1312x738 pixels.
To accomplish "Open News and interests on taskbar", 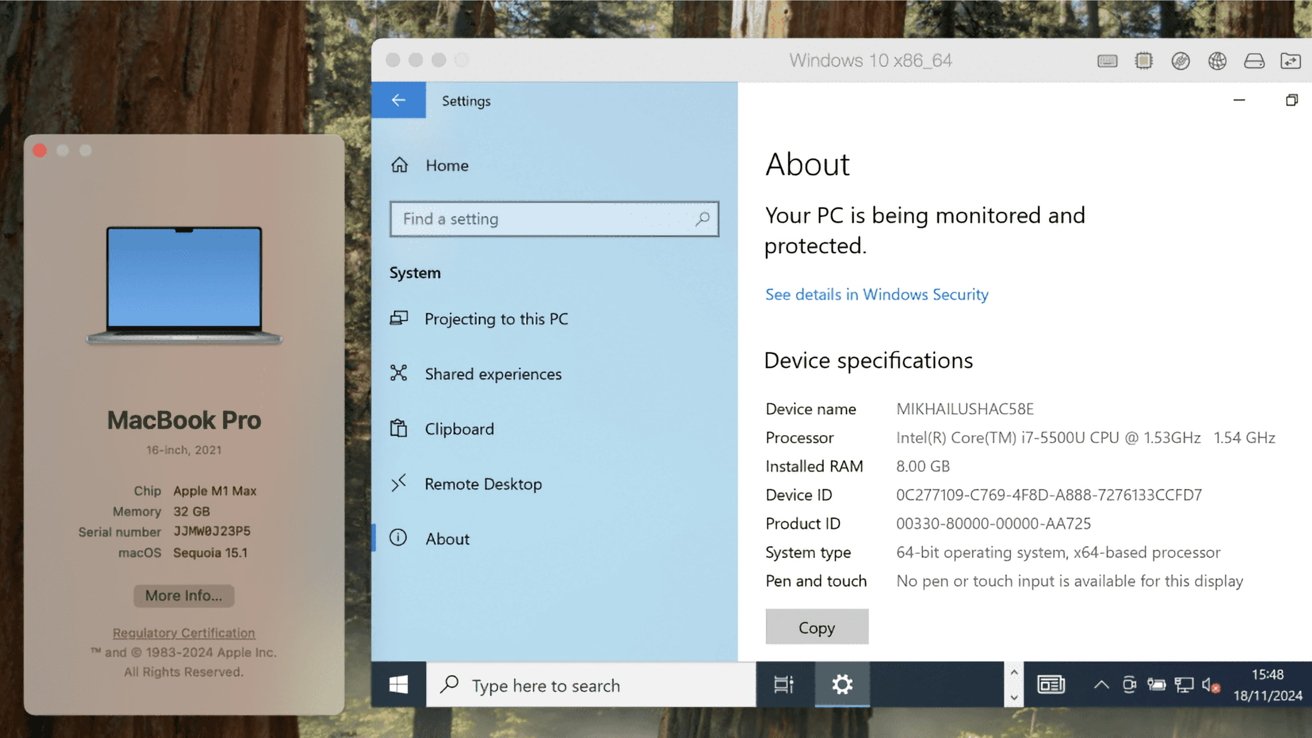I will 1051,685.
